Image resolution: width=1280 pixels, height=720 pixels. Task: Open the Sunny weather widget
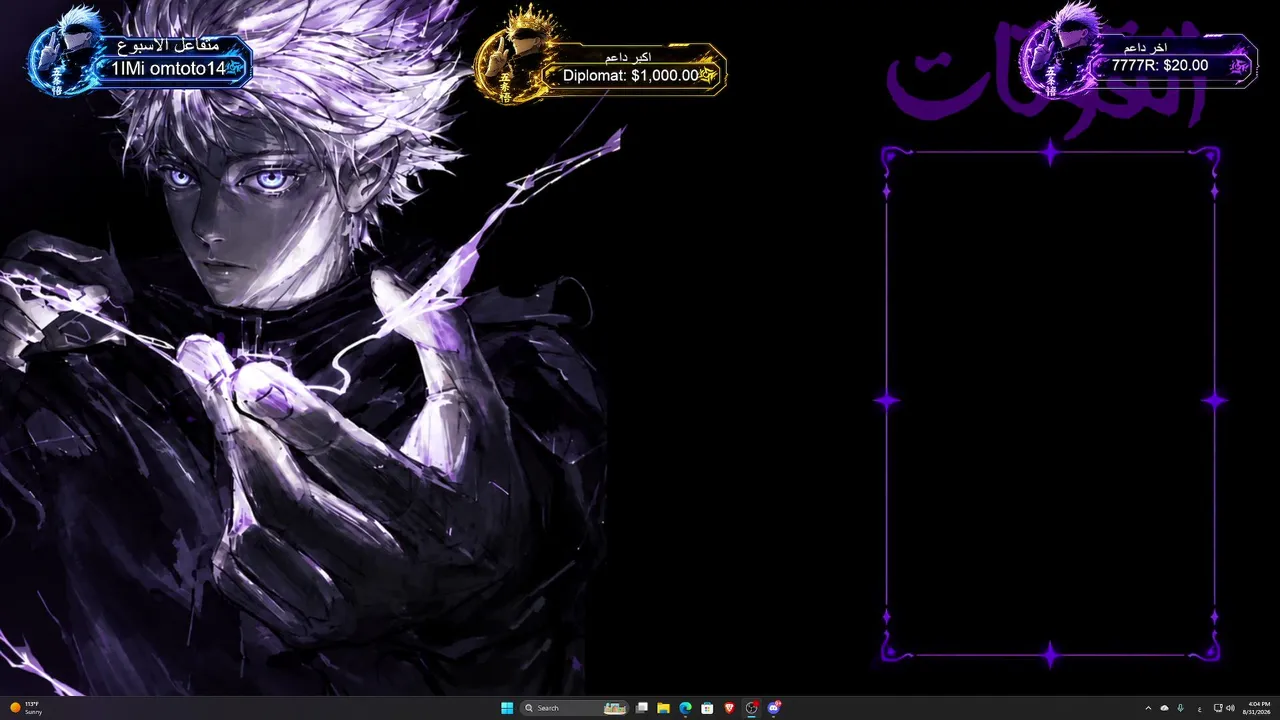(x=27, y=708)
